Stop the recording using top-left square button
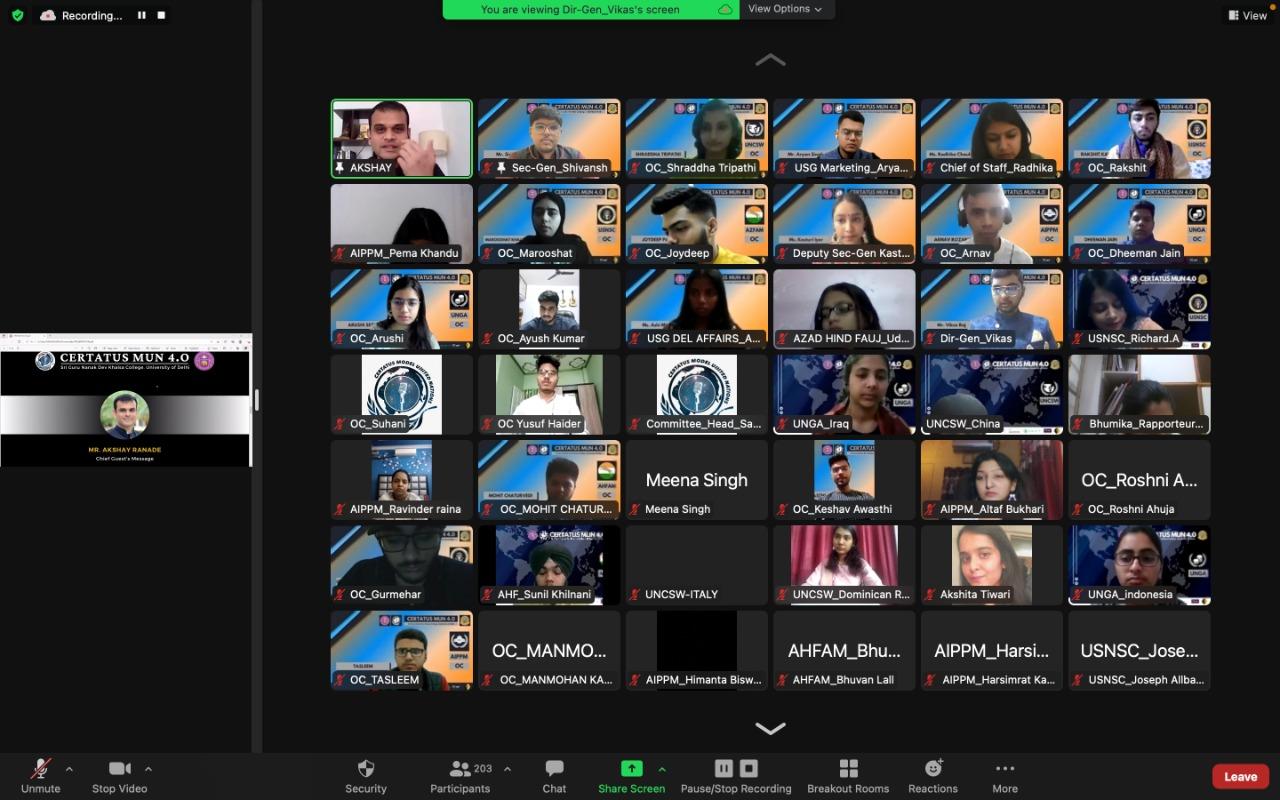Viewport: 1280px width, 800px height. (x=161, y=16)
